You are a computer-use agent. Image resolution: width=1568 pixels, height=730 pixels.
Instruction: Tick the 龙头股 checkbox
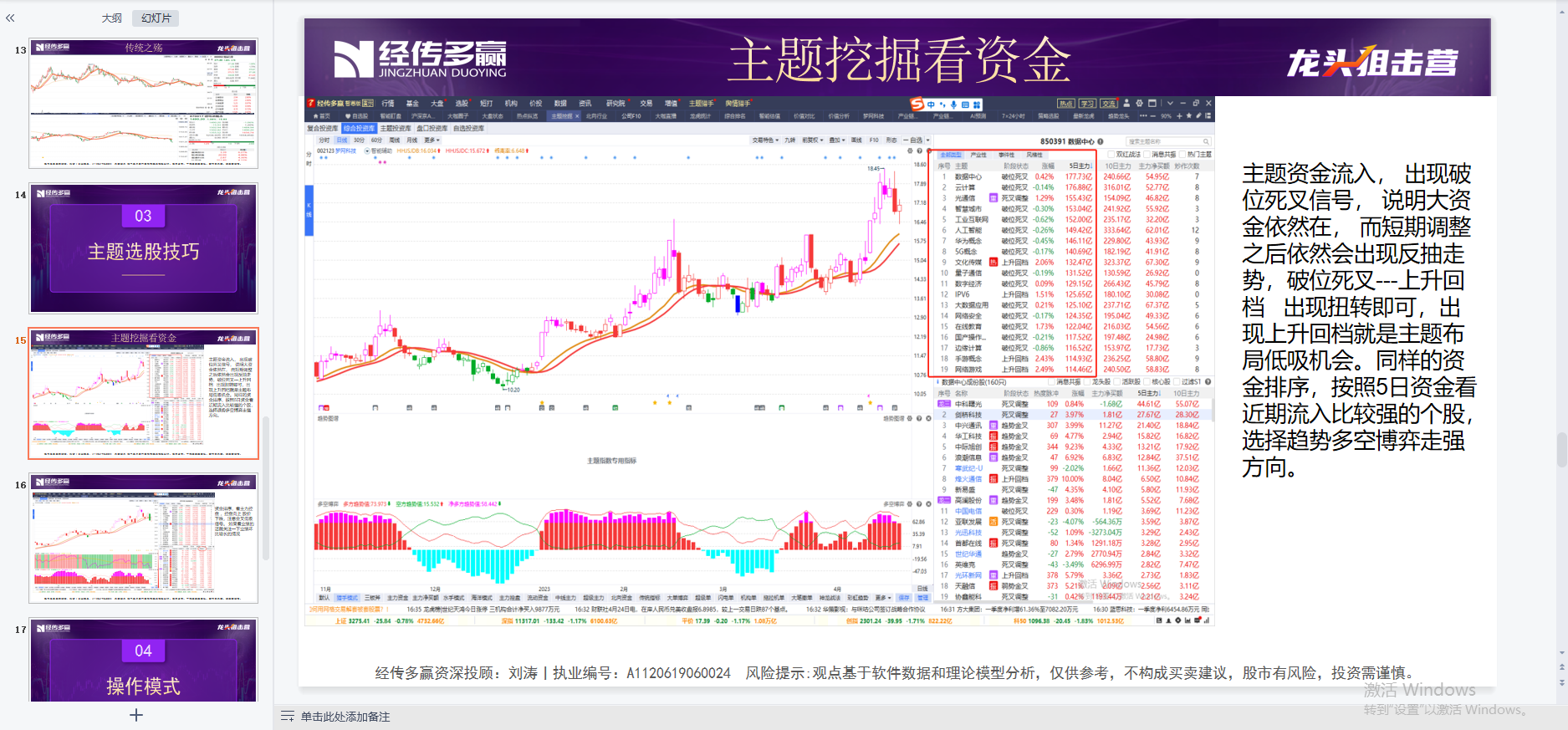tap(1087, 382)
